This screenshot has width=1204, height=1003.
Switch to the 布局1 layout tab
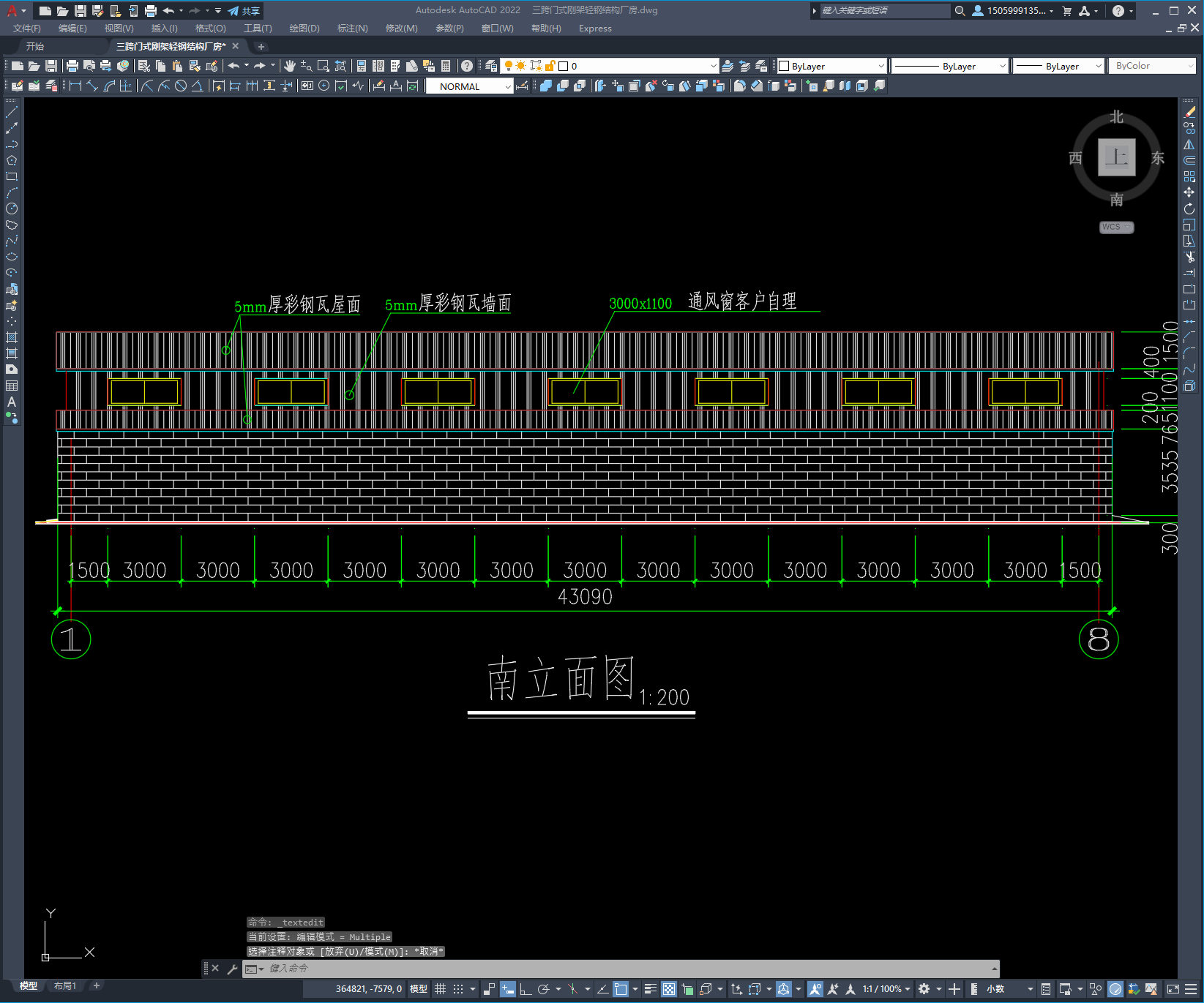(65, 986)
